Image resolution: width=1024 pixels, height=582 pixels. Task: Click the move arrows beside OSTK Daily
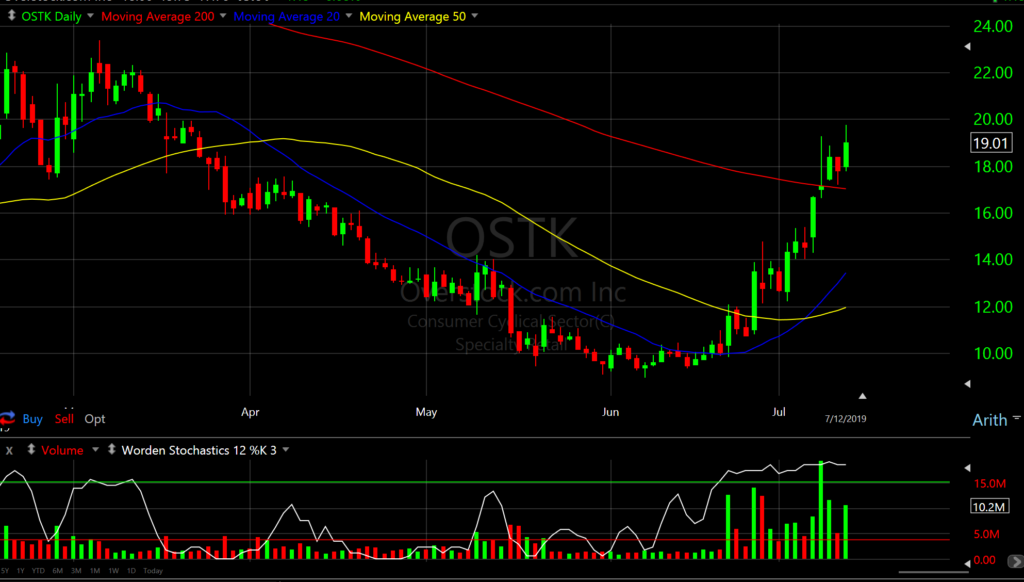pyautogui.click(x=11, y=16)
